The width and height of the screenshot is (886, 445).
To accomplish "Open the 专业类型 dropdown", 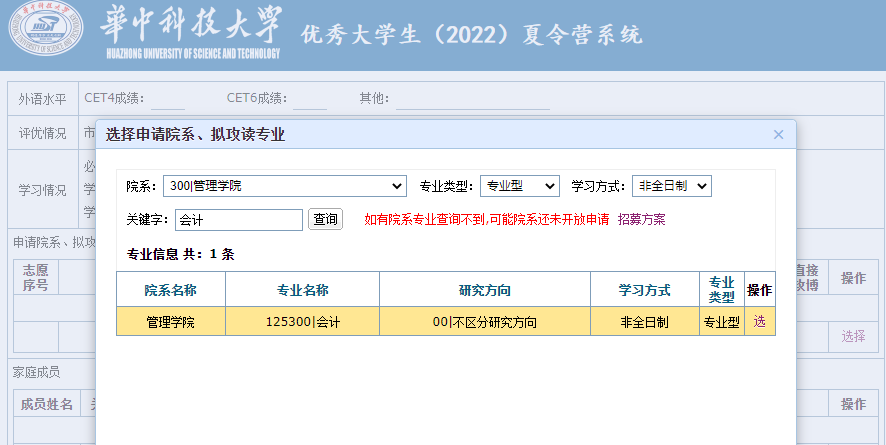I will pyautogui.click(x=519, y=186).
